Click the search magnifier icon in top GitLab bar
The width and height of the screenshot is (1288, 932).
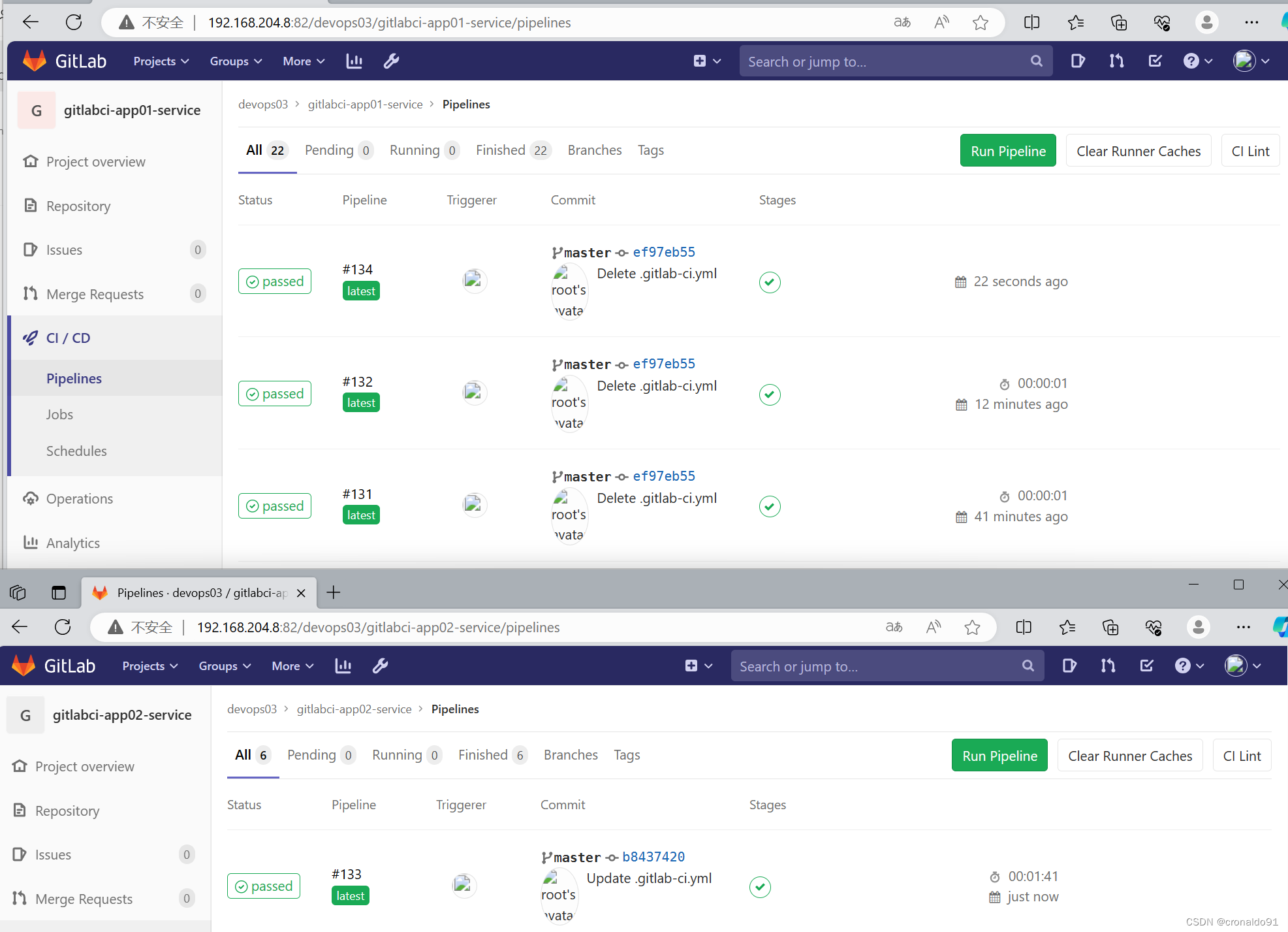click(1036, 61)
